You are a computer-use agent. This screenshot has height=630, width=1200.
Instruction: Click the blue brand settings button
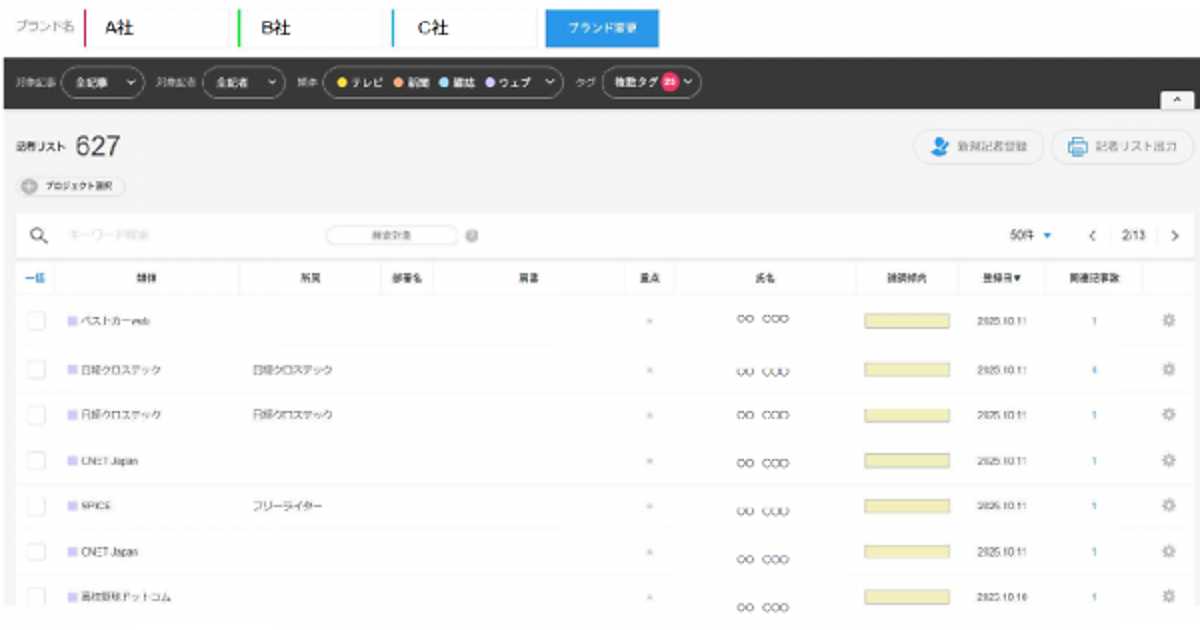602,28
